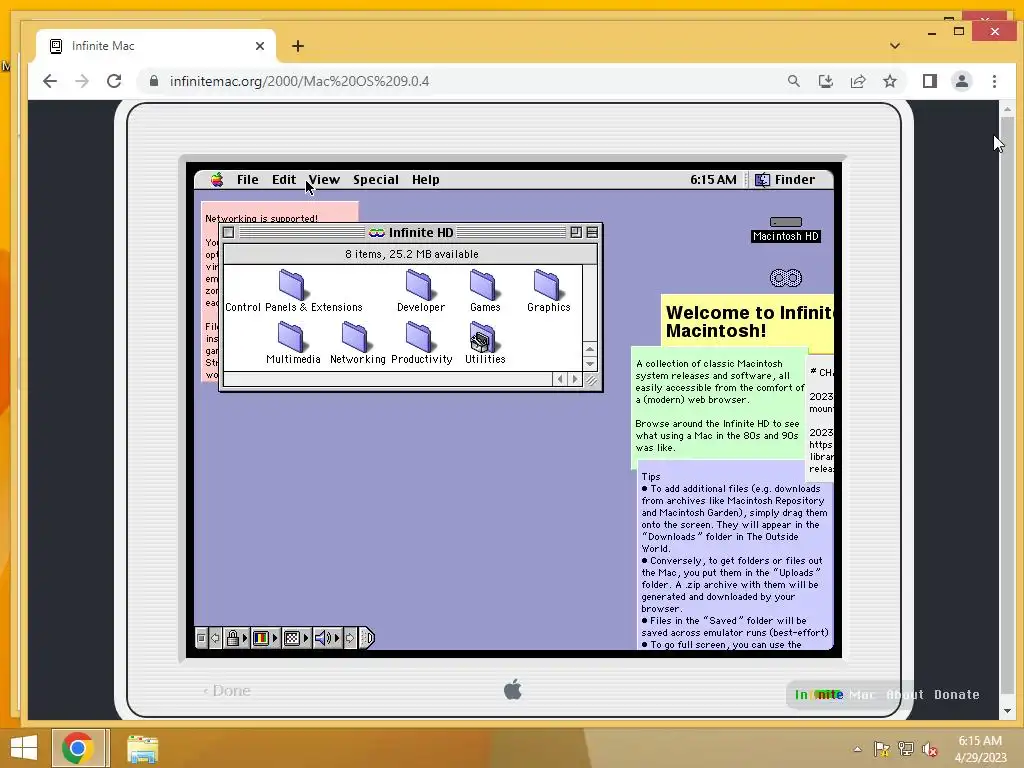Open a new browser tab
Viewport: 1024px width, 768px height.
(298, 46)
